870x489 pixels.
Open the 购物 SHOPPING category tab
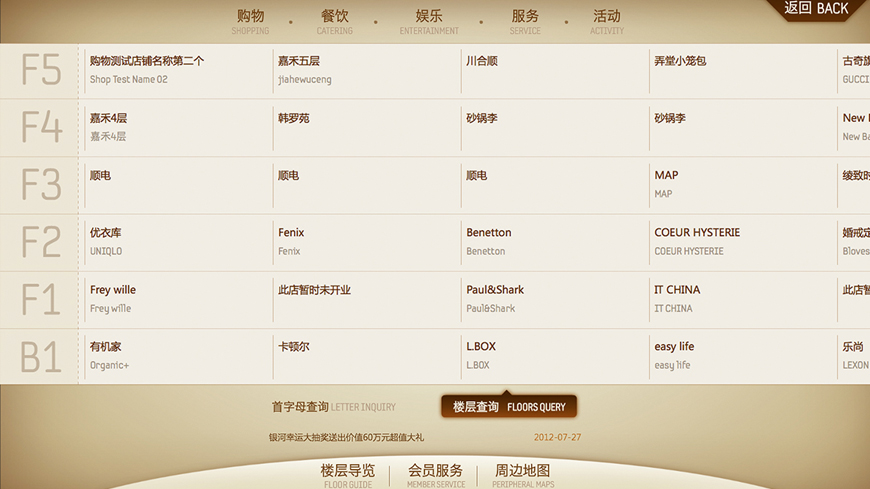pos(250,22)
